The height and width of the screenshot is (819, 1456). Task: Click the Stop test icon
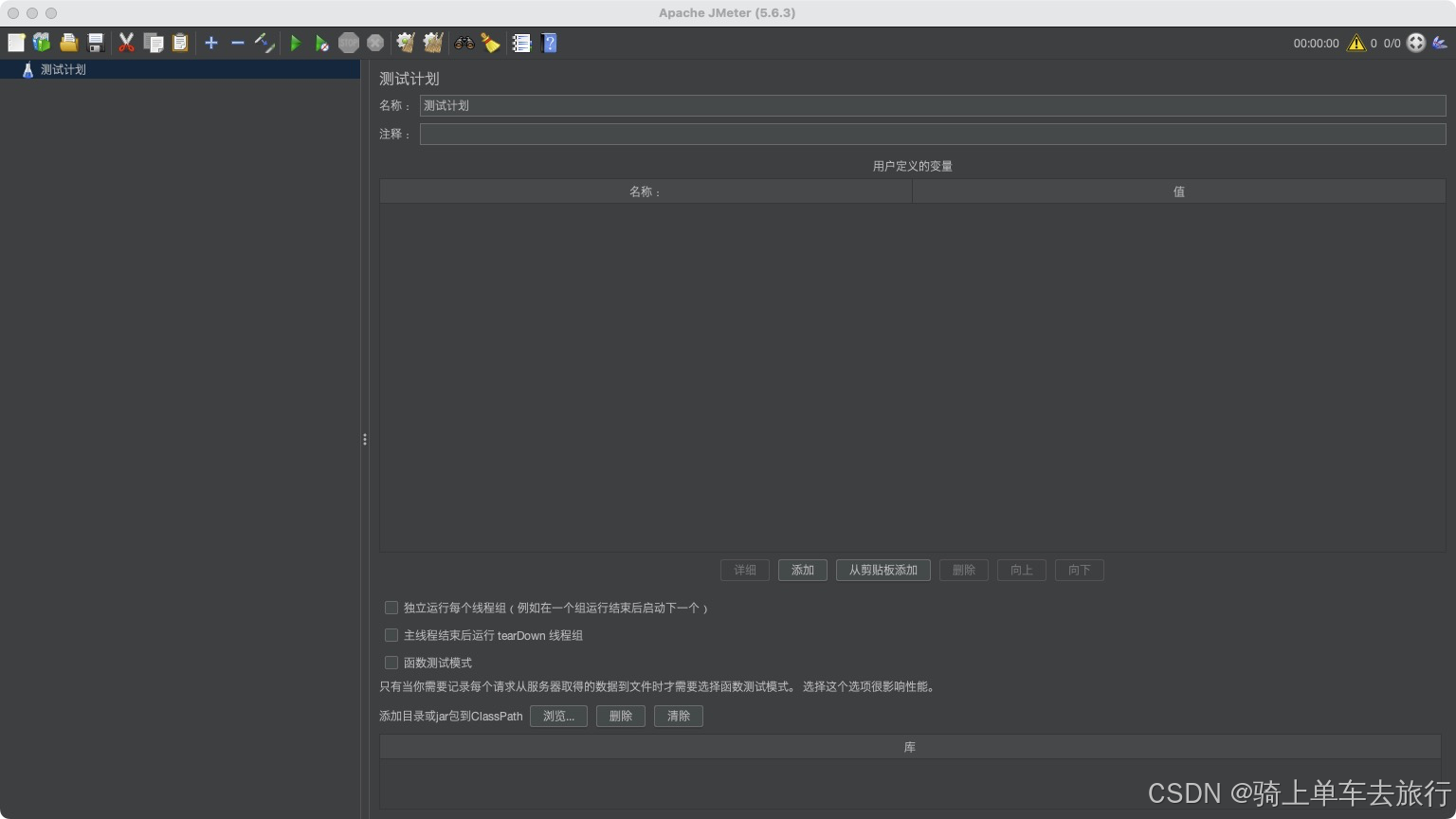349,43
